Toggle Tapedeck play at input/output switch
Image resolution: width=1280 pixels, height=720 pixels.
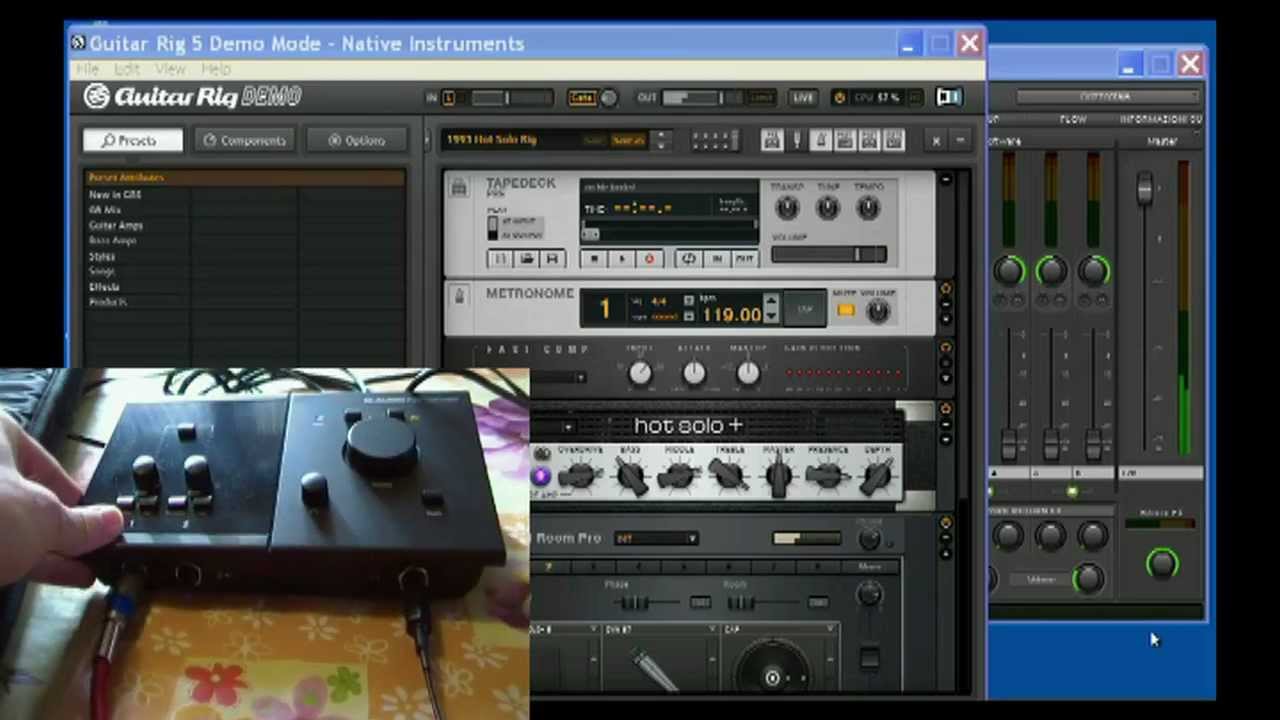(x=492, y=228)
